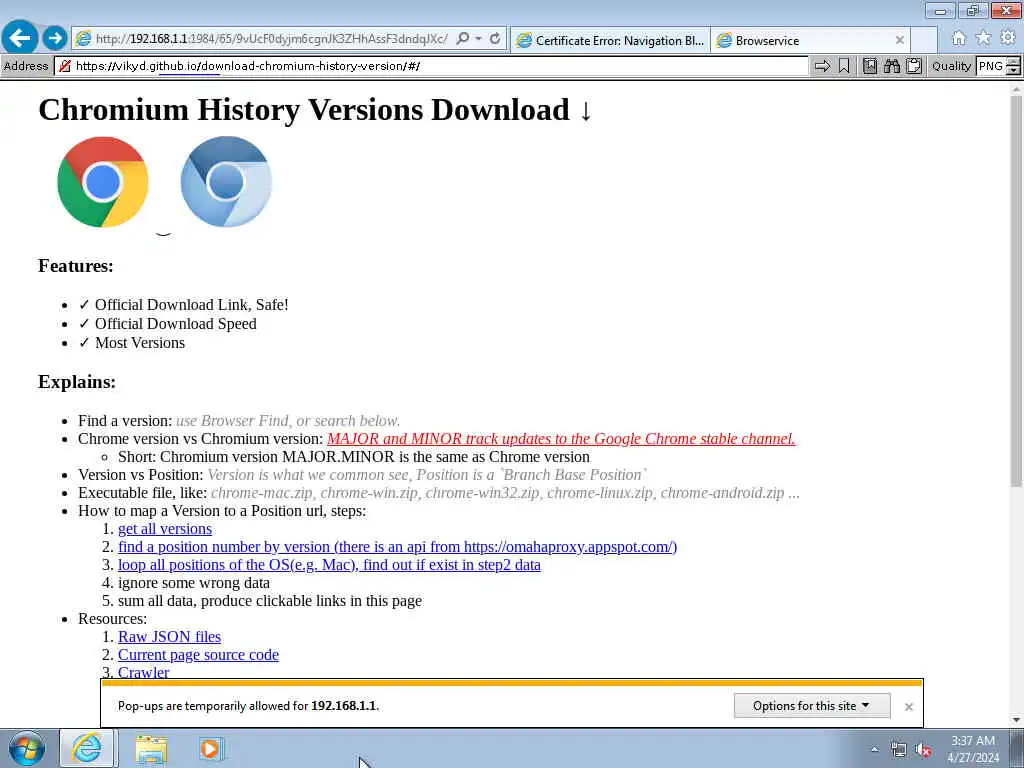The image size is (1024, 768).
Task: Click the network tray icon
Action: [899, 750]
